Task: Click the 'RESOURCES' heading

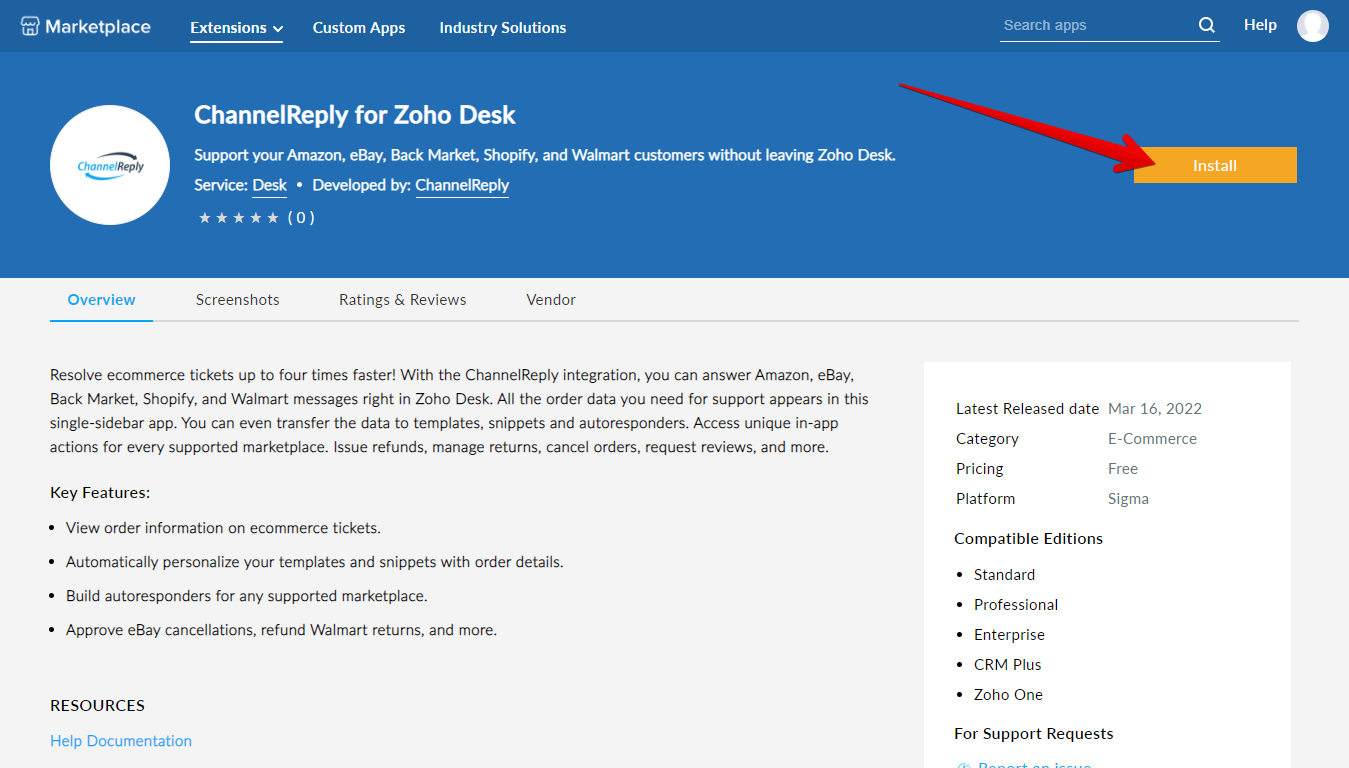Action: click(x=97, y=706)
